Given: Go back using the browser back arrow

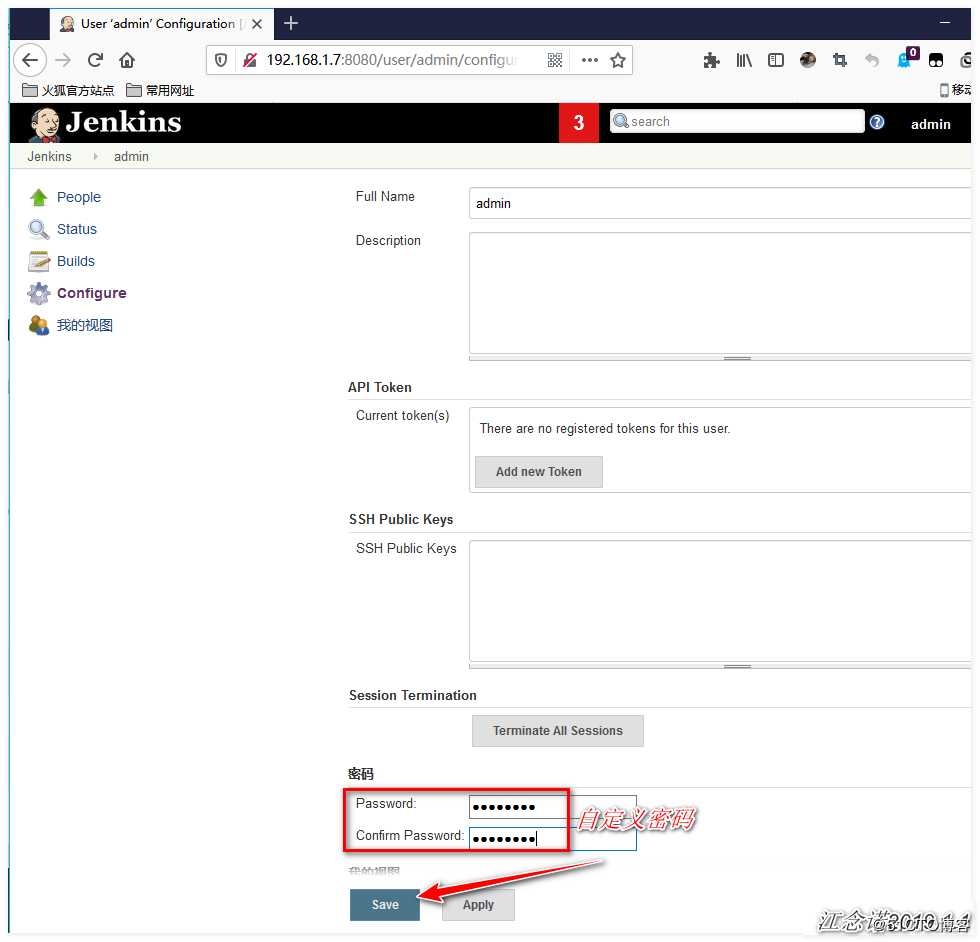Looking at the screenshot, I should [x=30, y=60].
